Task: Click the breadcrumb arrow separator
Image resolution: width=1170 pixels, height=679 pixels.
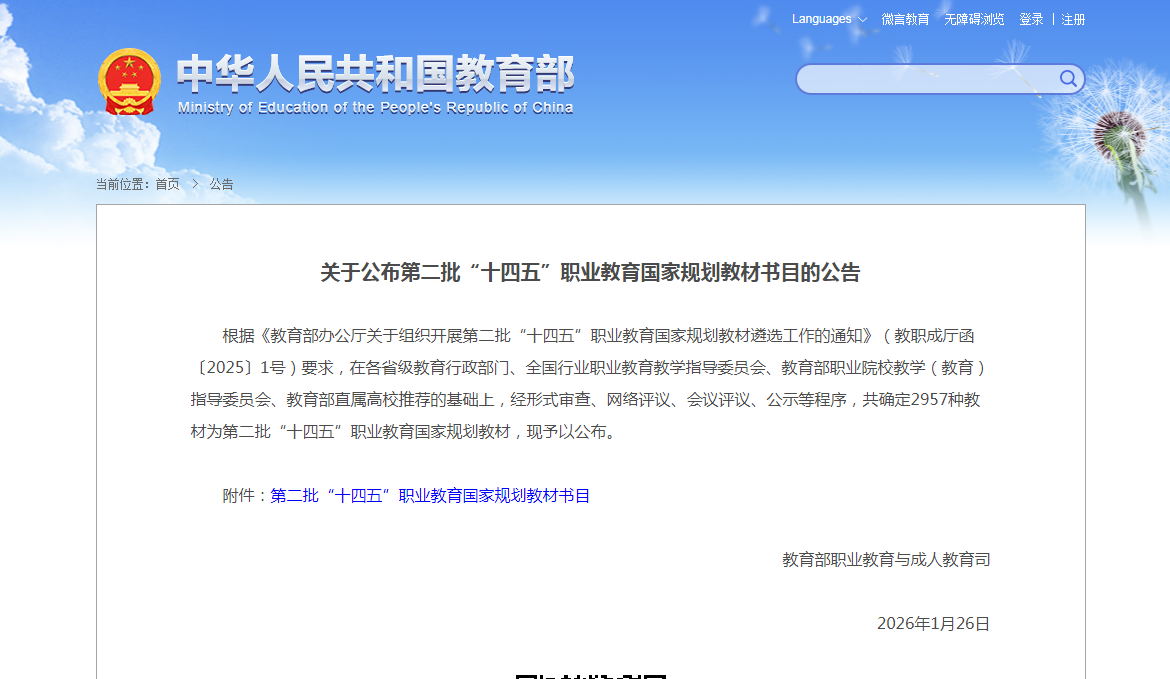Action: (x=195, y=184)
